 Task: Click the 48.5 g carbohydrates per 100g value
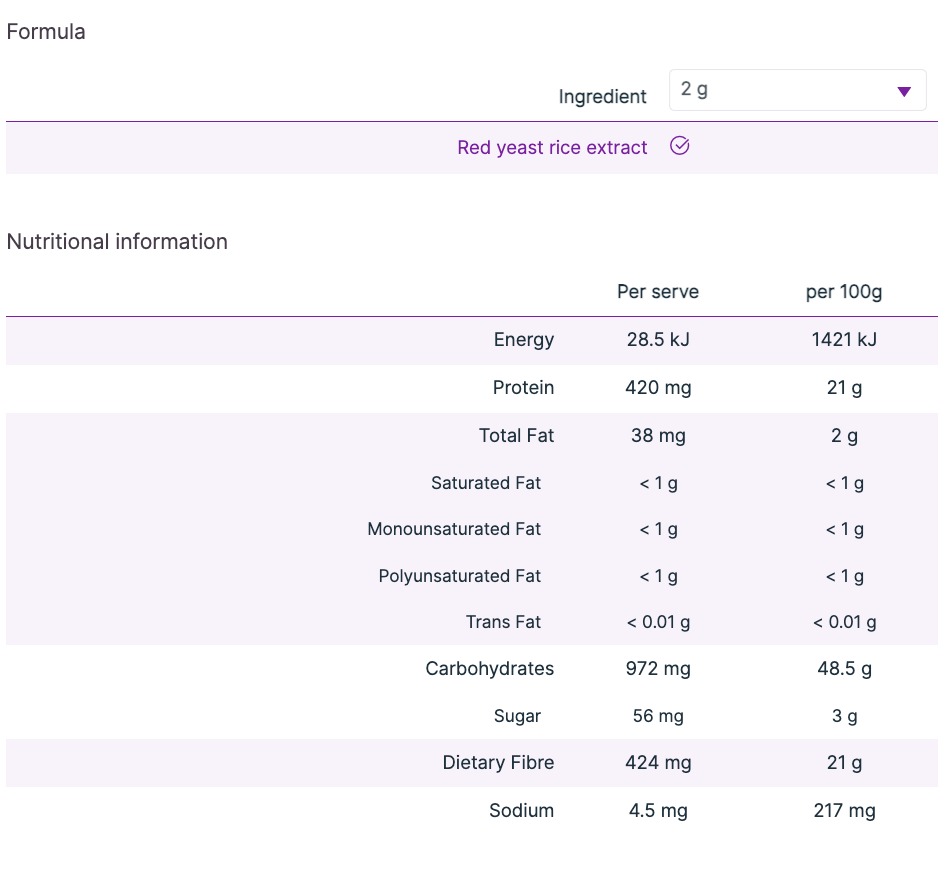point(844,669)
